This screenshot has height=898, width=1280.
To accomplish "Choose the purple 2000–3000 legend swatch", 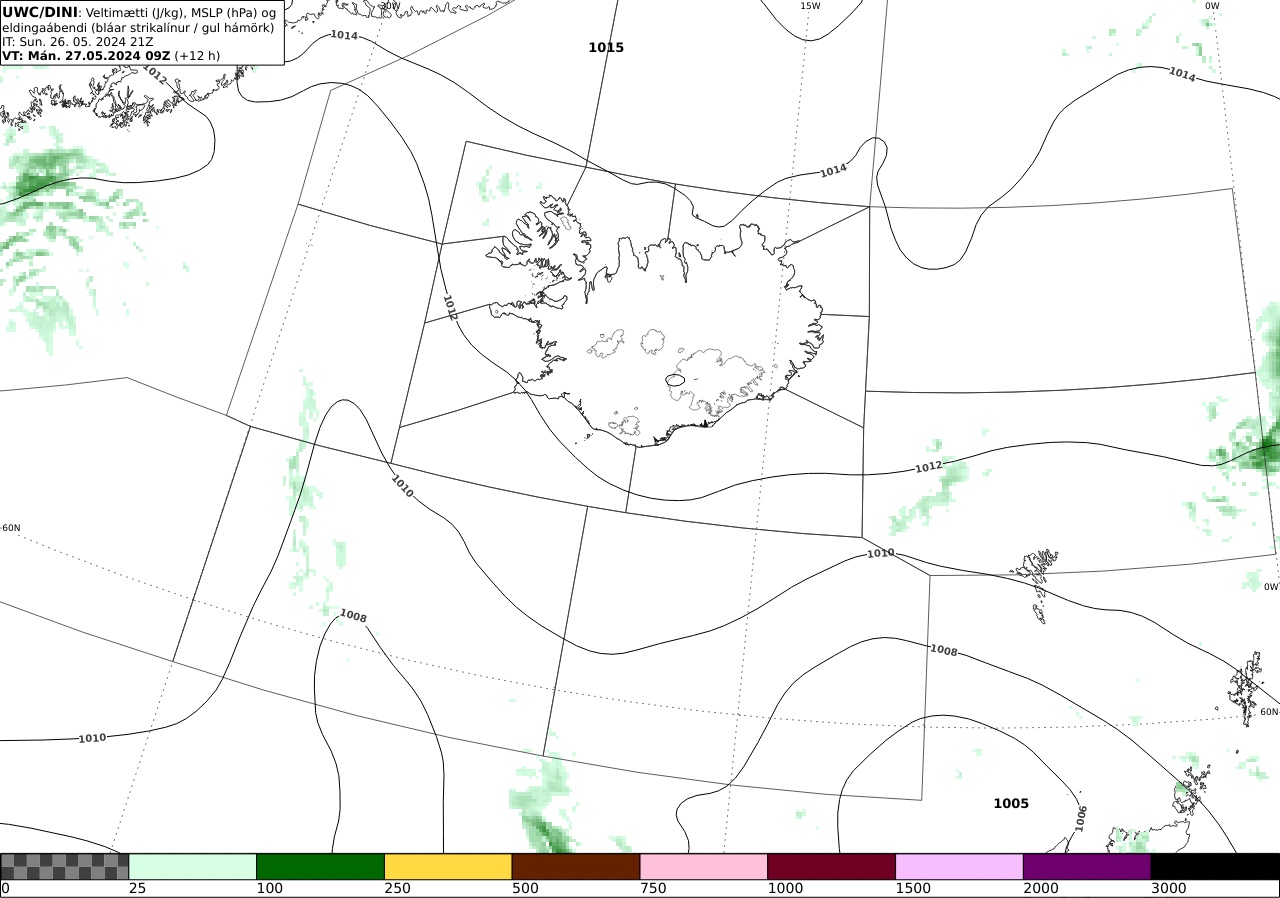I will click(1087, 866).
